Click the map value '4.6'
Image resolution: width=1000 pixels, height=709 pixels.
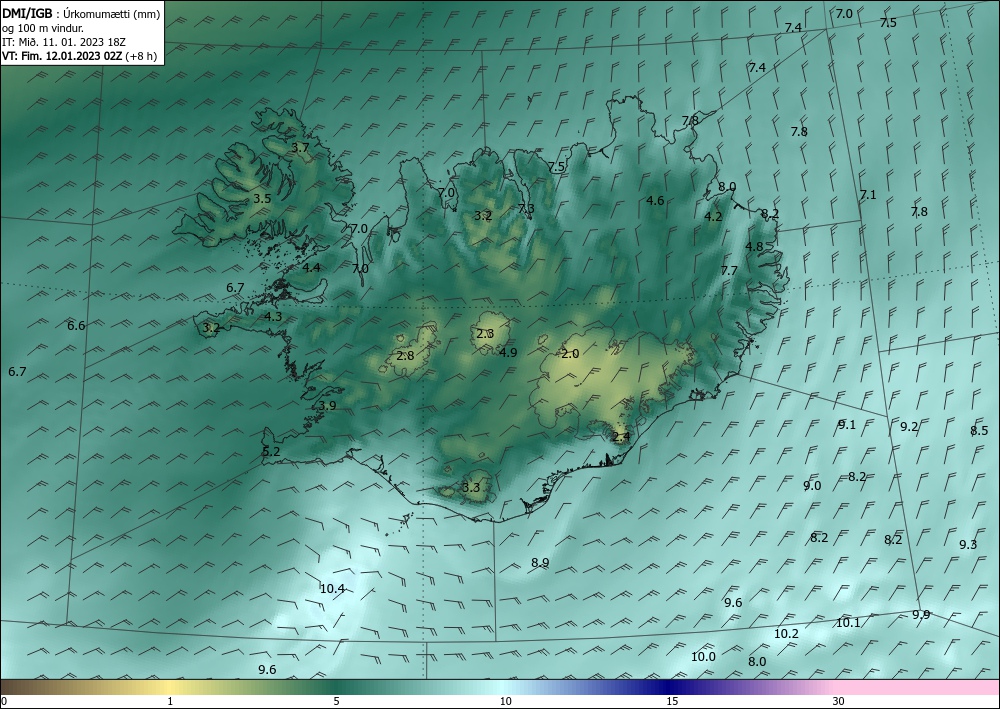[655, 201]
